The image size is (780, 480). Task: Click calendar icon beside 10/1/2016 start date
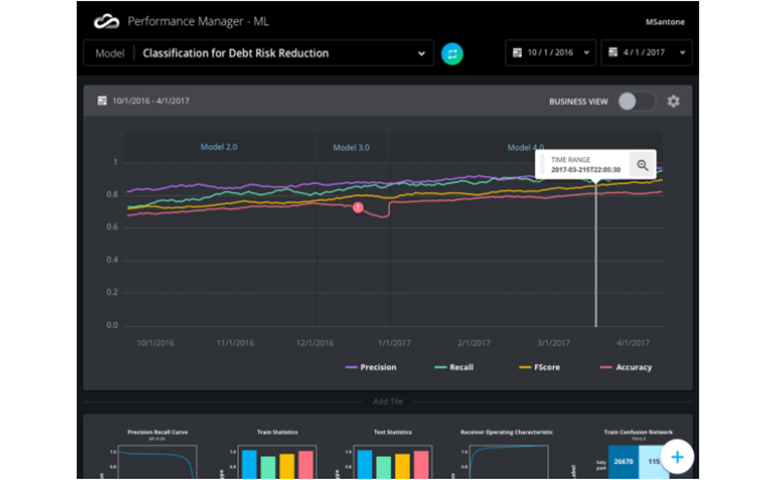[517, 52]
